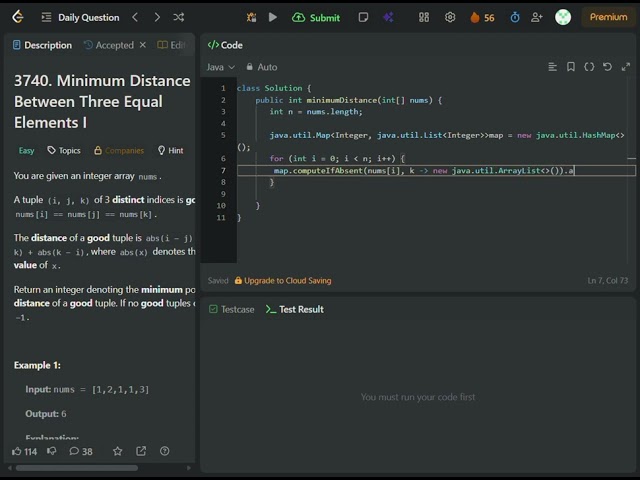View the streak counter showing 56
The image size is (640, 480).
(482, 18)
